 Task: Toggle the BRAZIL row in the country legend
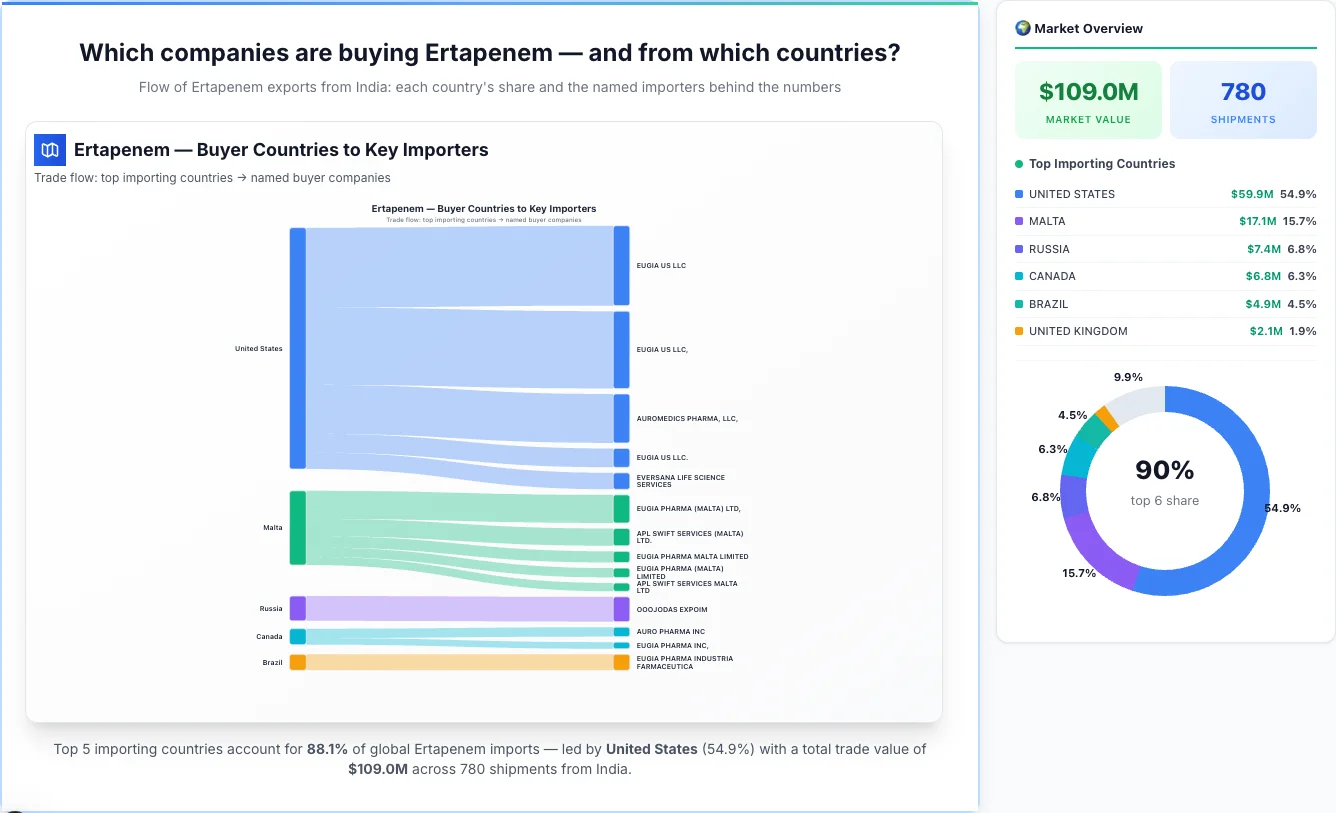click(1165, 304)
